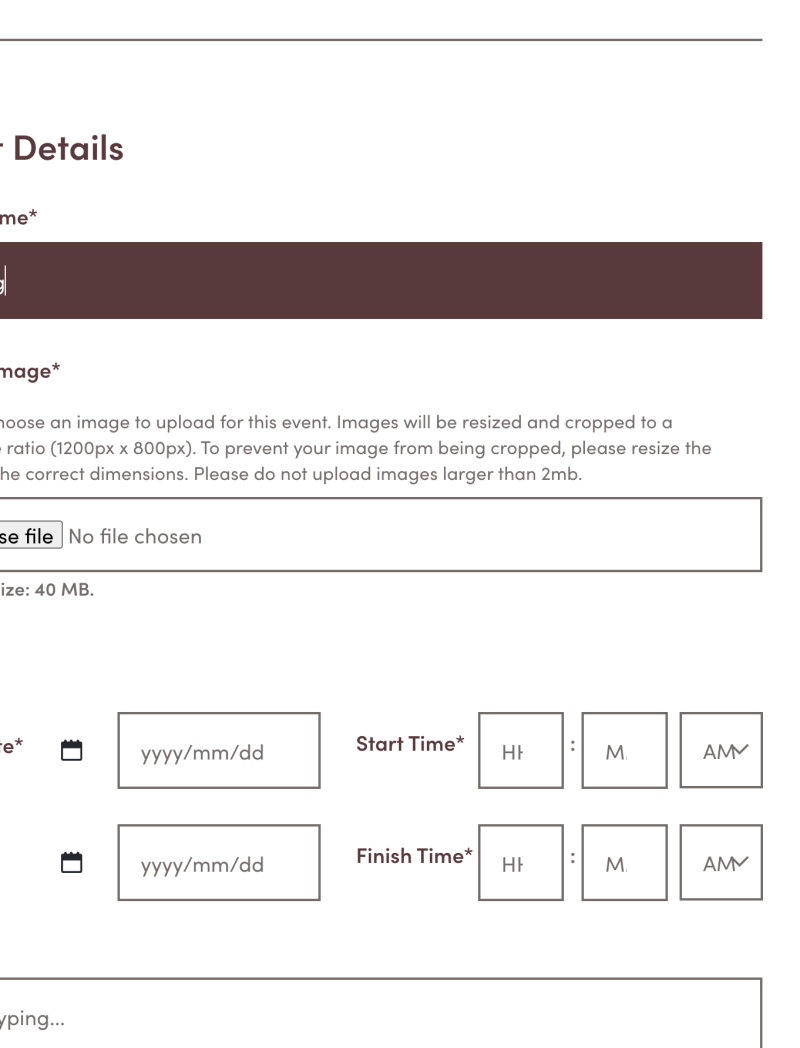This screenshot has height=1048, width=800.
Task: Click the Finish Time* label
Action: tap(413, 857)
